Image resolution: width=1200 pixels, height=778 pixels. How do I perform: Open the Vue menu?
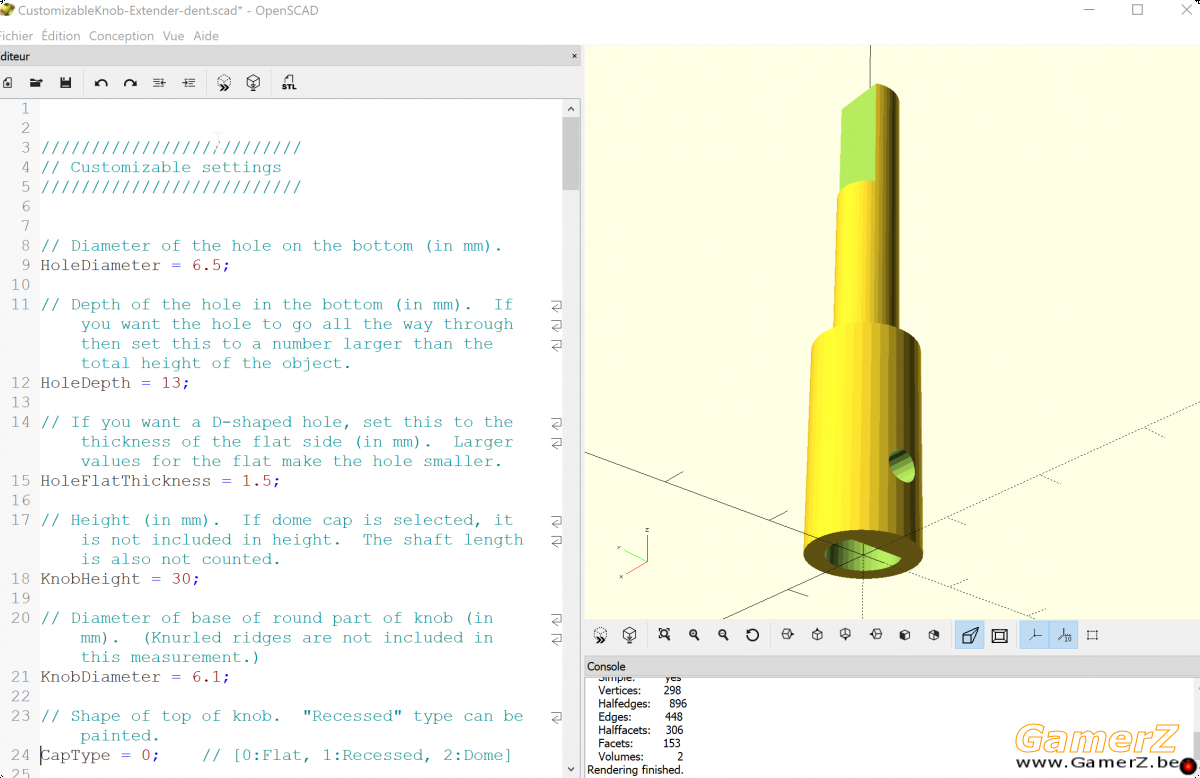[173, 36]
